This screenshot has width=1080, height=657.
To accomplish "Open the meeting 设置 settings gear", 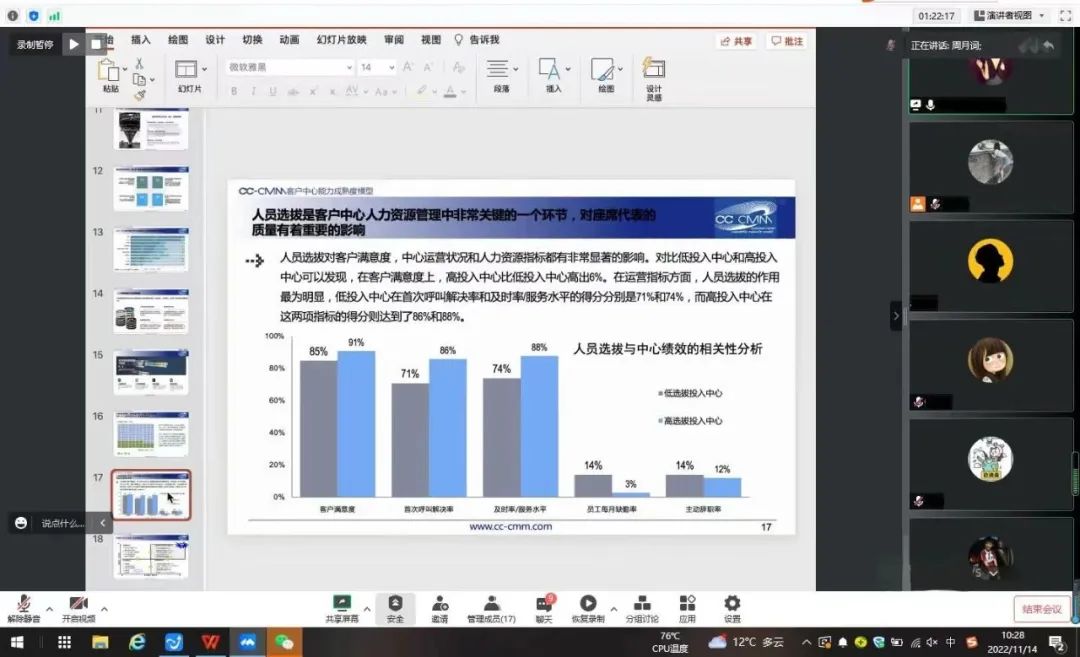I will click(732, 609).
